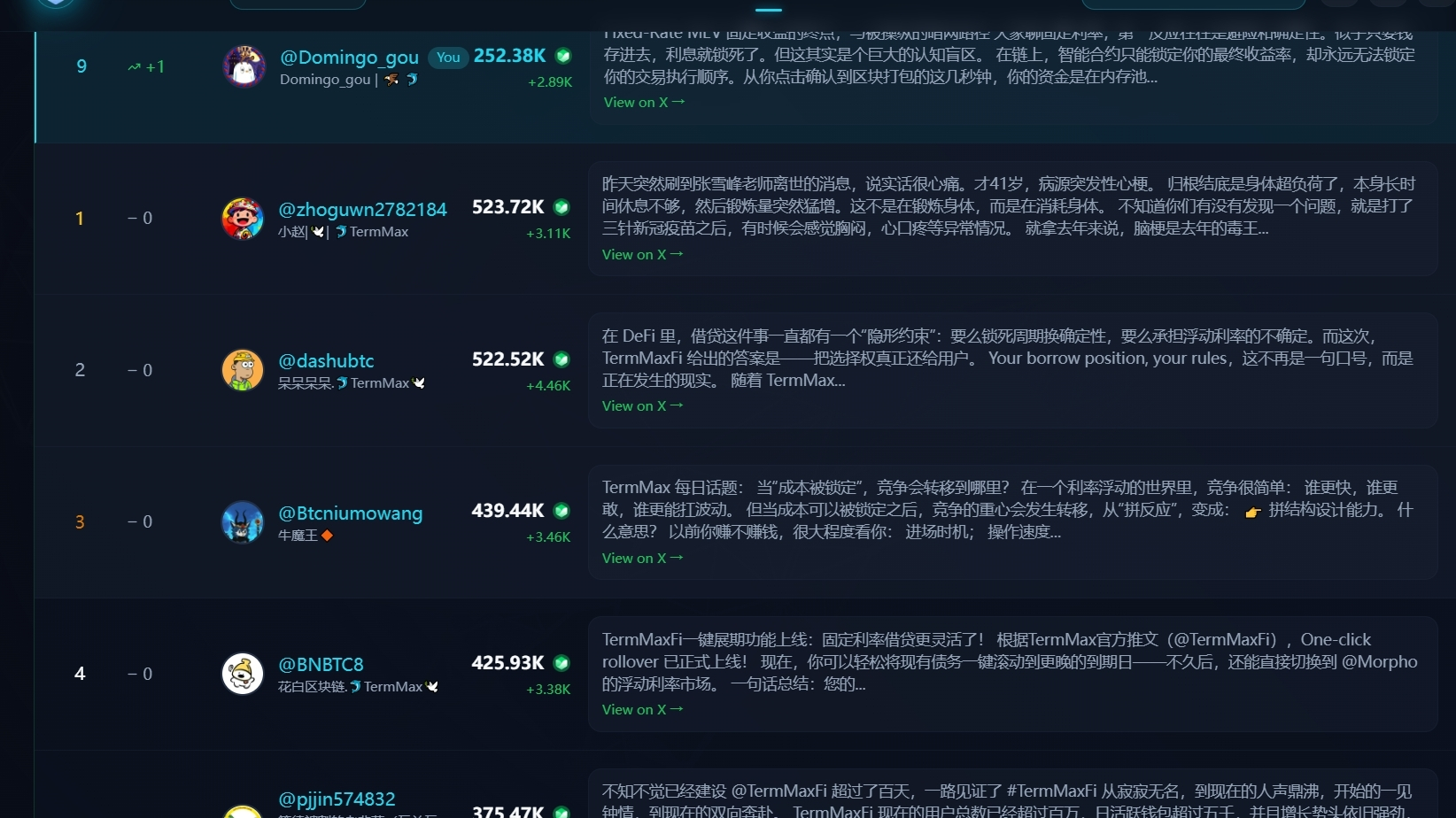Click View on X in the @BNBTC8 post
Screen dimensions: 1456x818
[x=642, y=710]
